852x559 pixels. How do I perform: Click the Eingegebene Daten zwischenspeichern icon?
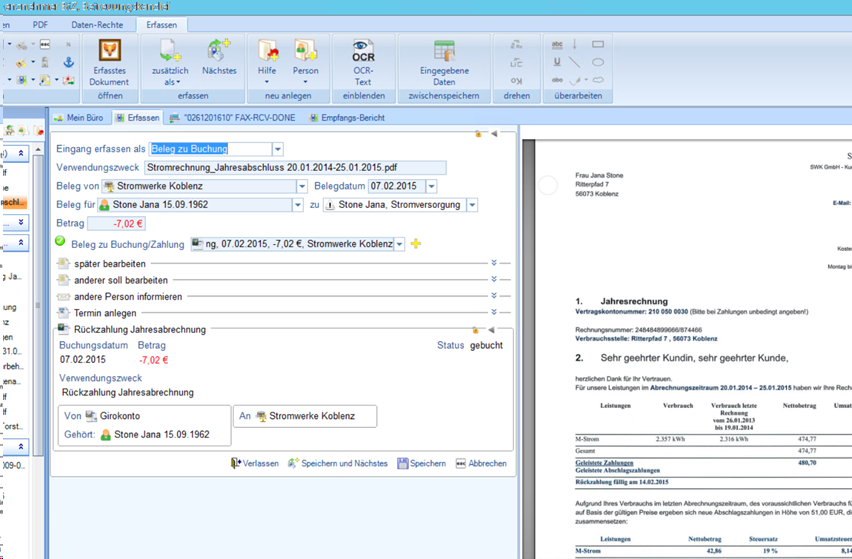[444, 62]
